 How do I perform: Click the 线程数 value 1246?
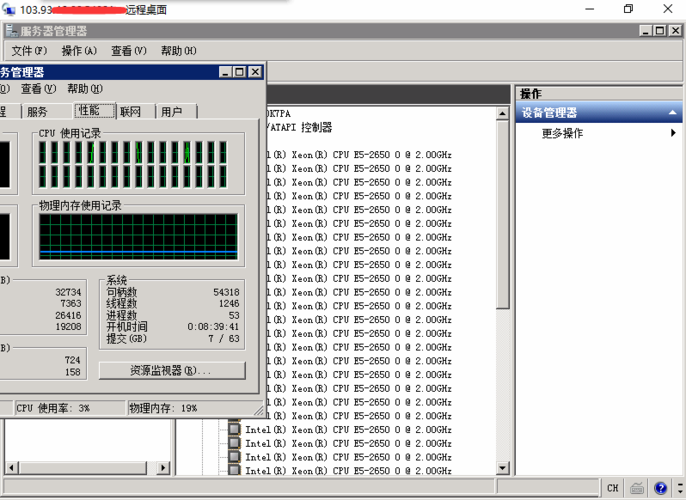coord(229,304)
